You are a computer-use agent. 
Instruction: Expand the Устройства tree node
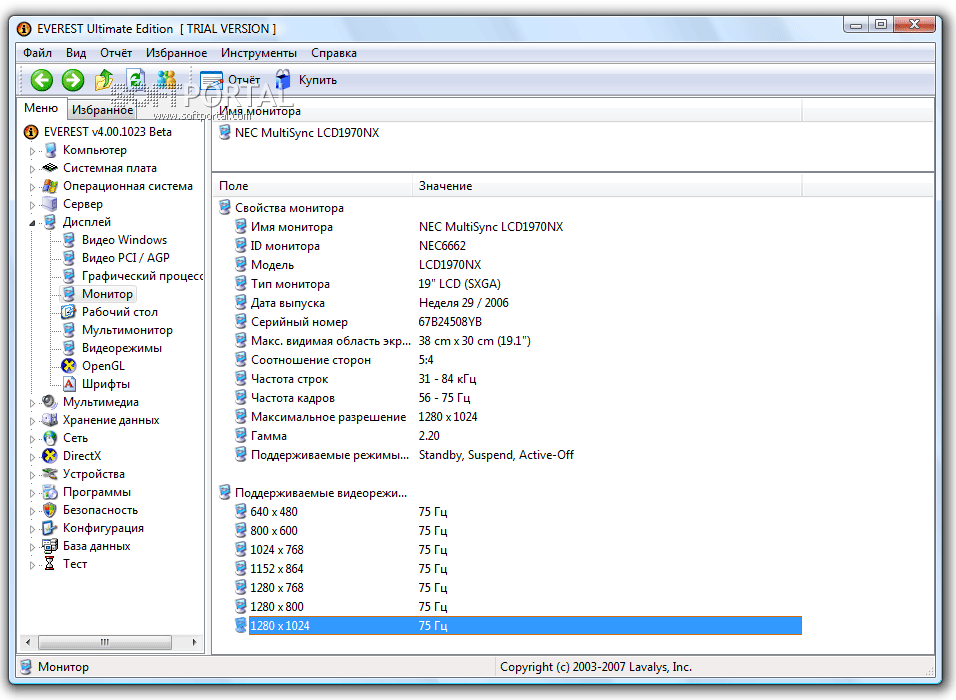coord(33,475)
